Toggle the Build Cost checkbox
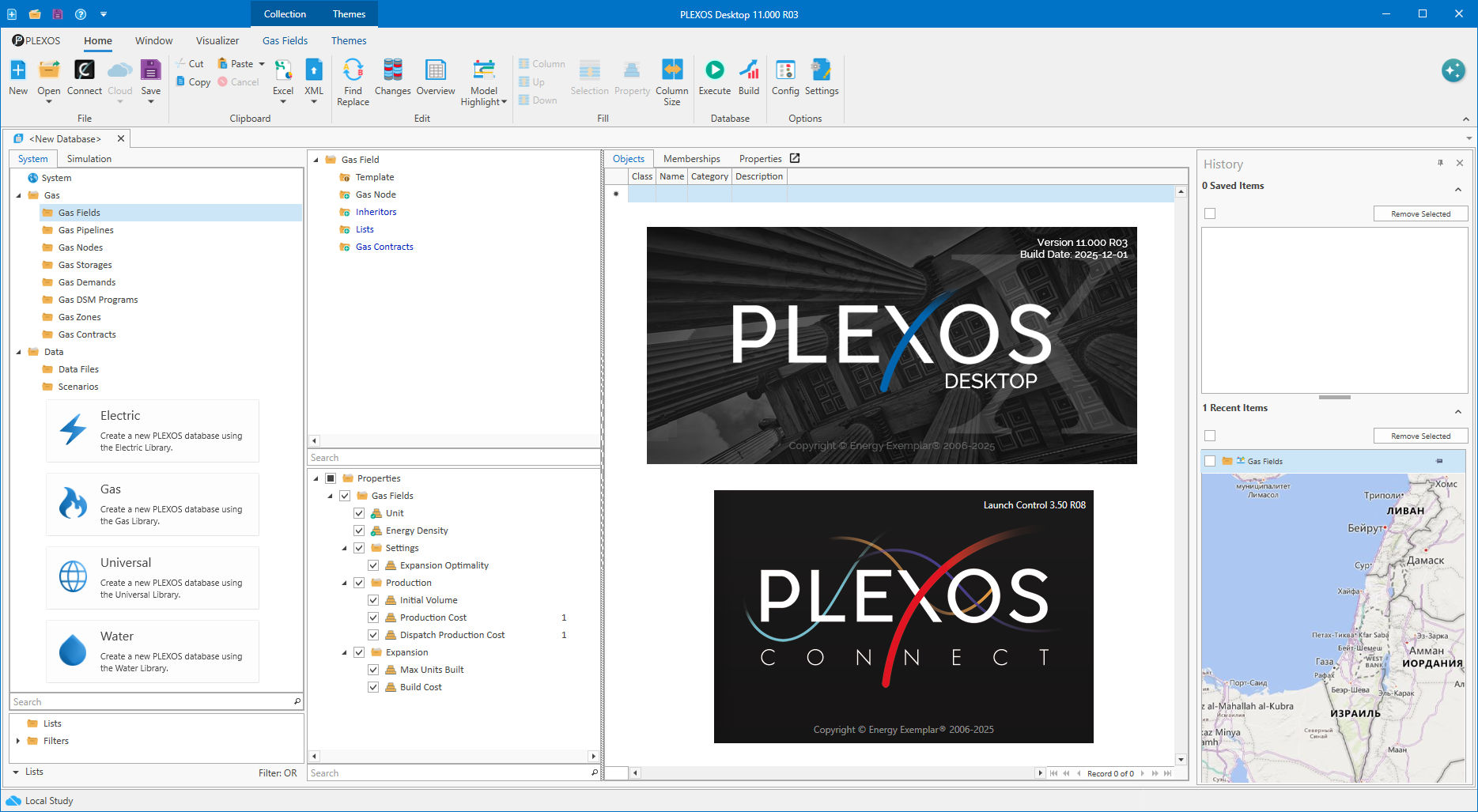 click(373, 687)
